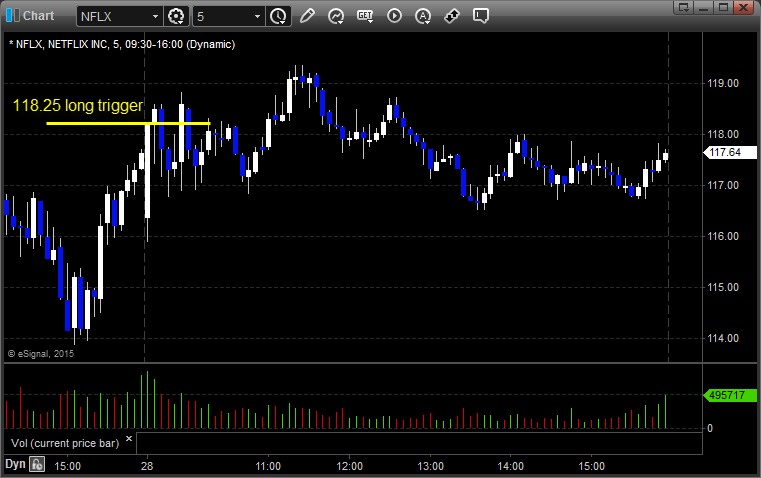
Task: Click the volume axis 0 label
Action: tap(710, 429)
